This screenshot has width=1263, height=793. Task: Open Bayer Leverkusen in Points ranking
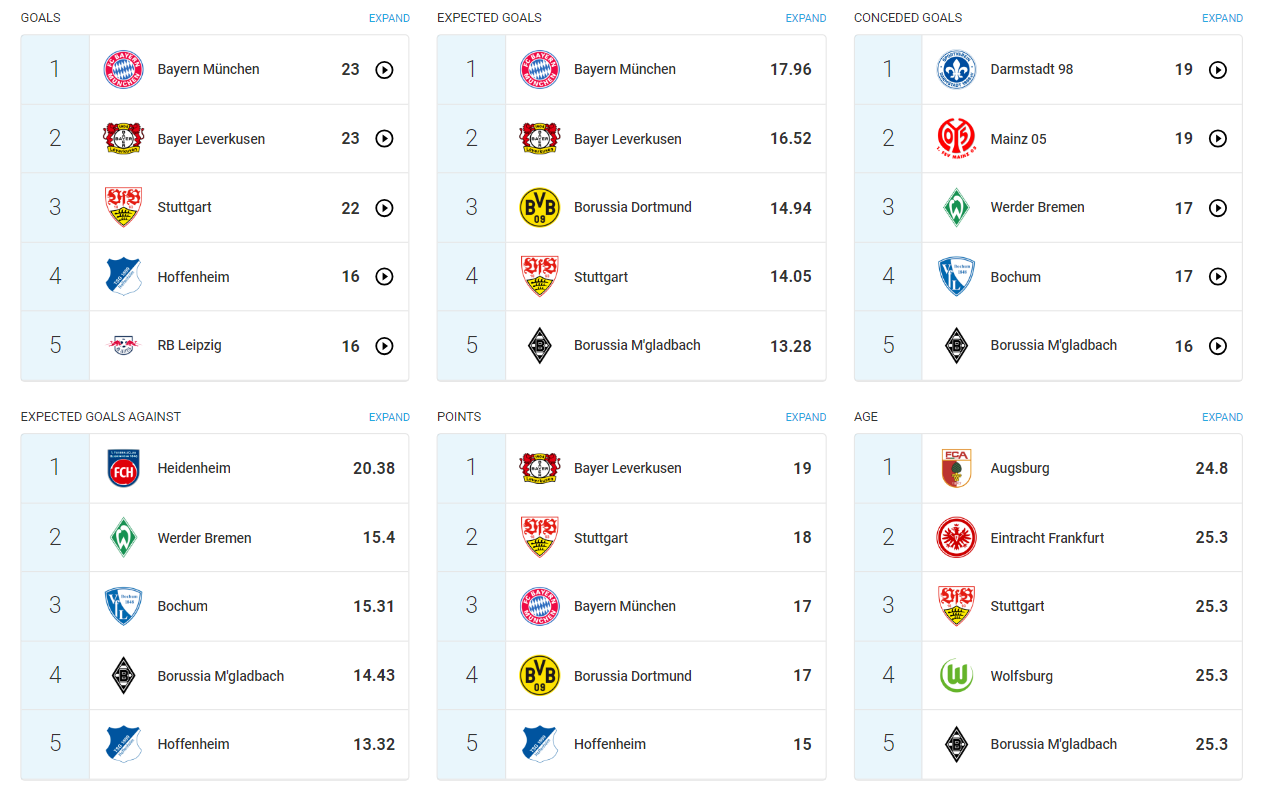click(627, 468)
